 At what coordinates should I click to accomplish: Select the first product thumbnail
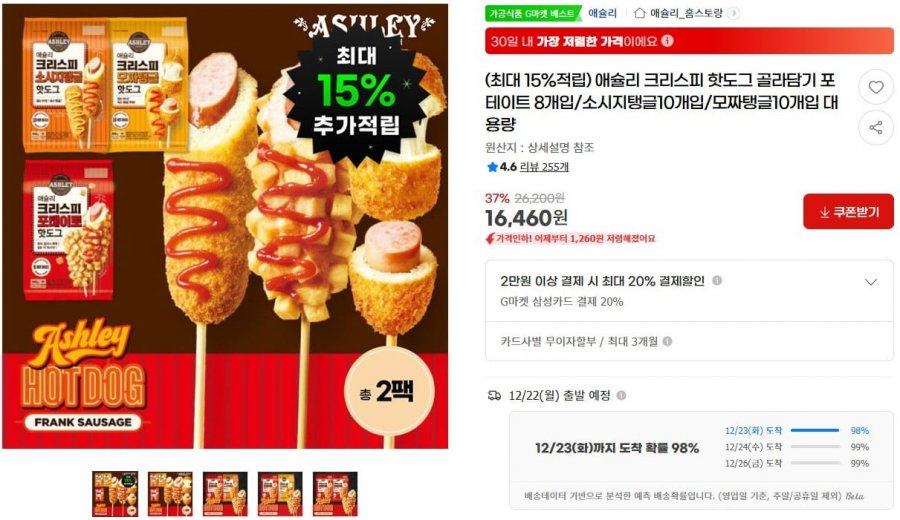point(115,494)
